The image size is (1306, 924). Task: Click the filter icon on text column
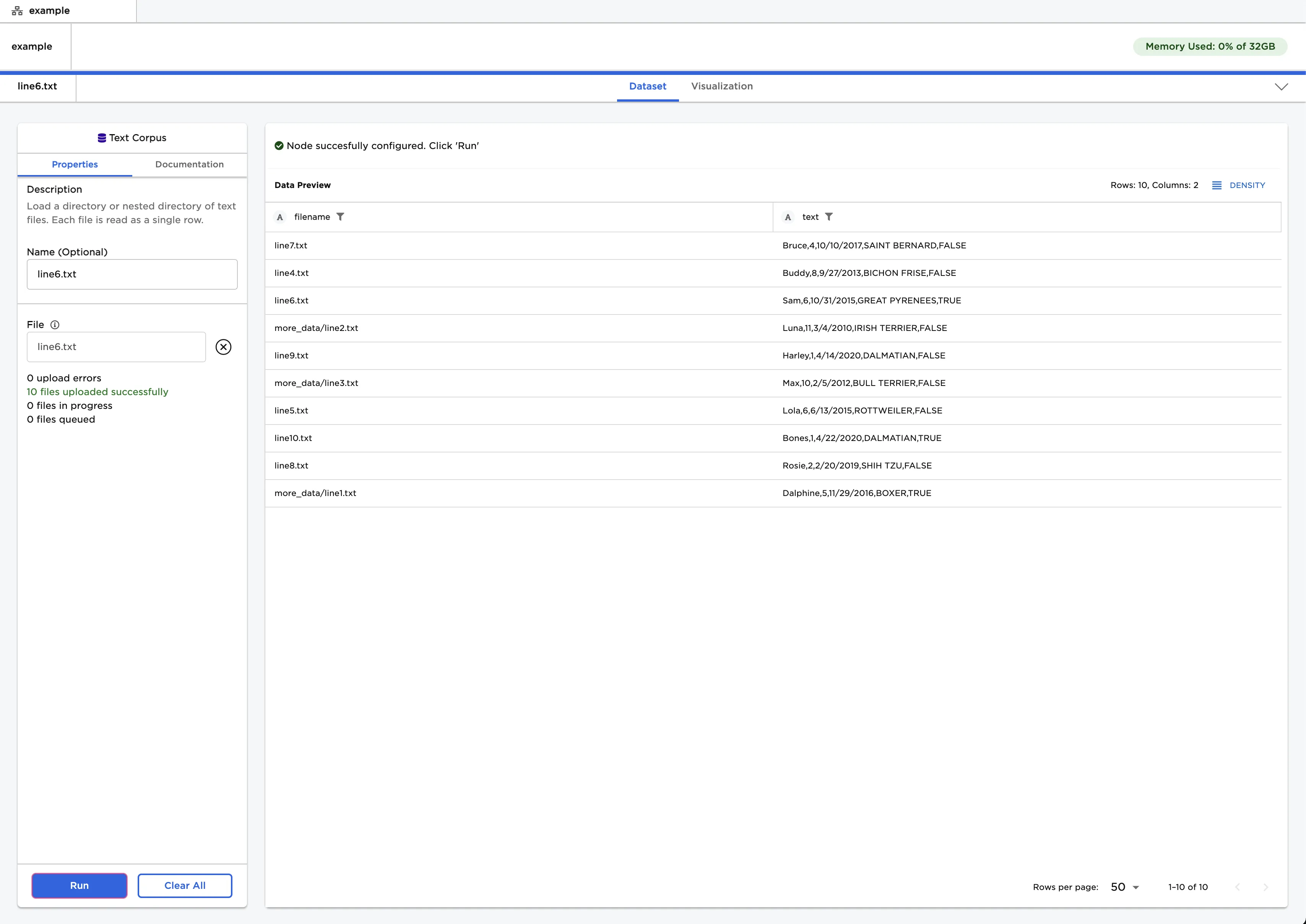click(x=829, y=217)
